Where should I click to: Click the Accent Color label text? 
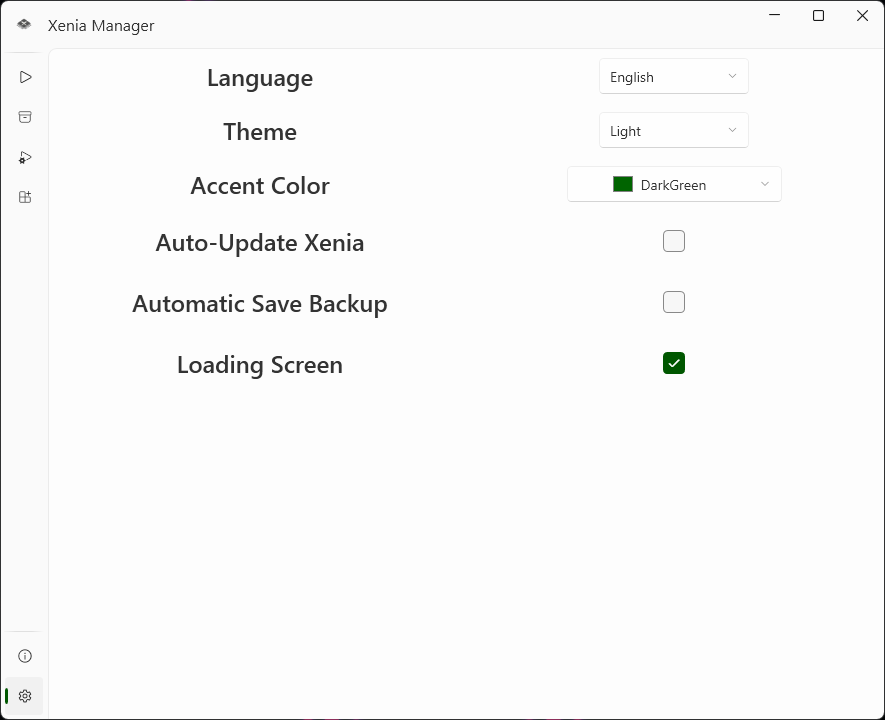click(x=260, y=186)
